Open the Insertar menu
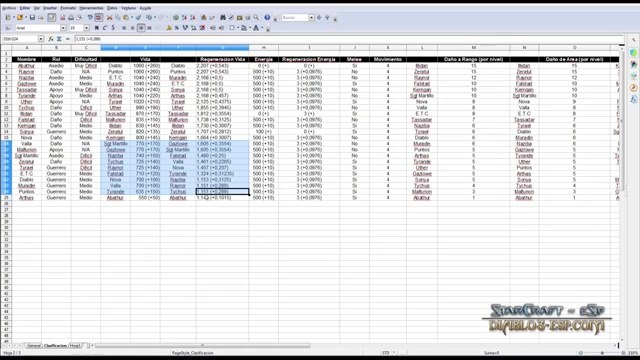The image size is (640, 360). [x=50, y=8]
